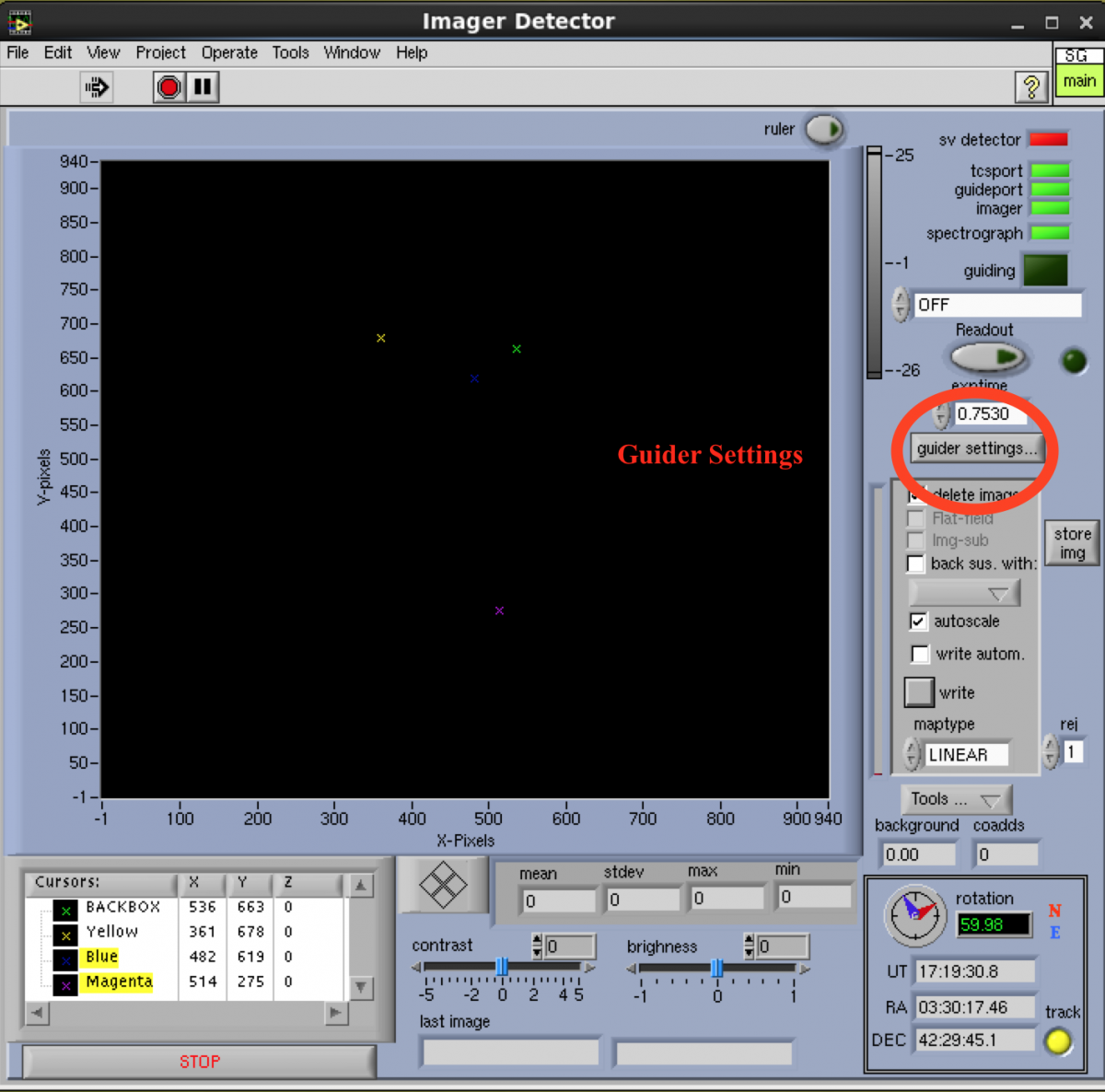Click the OFF mode selector arrows
The width and height of the screenshot is (1105, 1092).
tap(901, 304)
